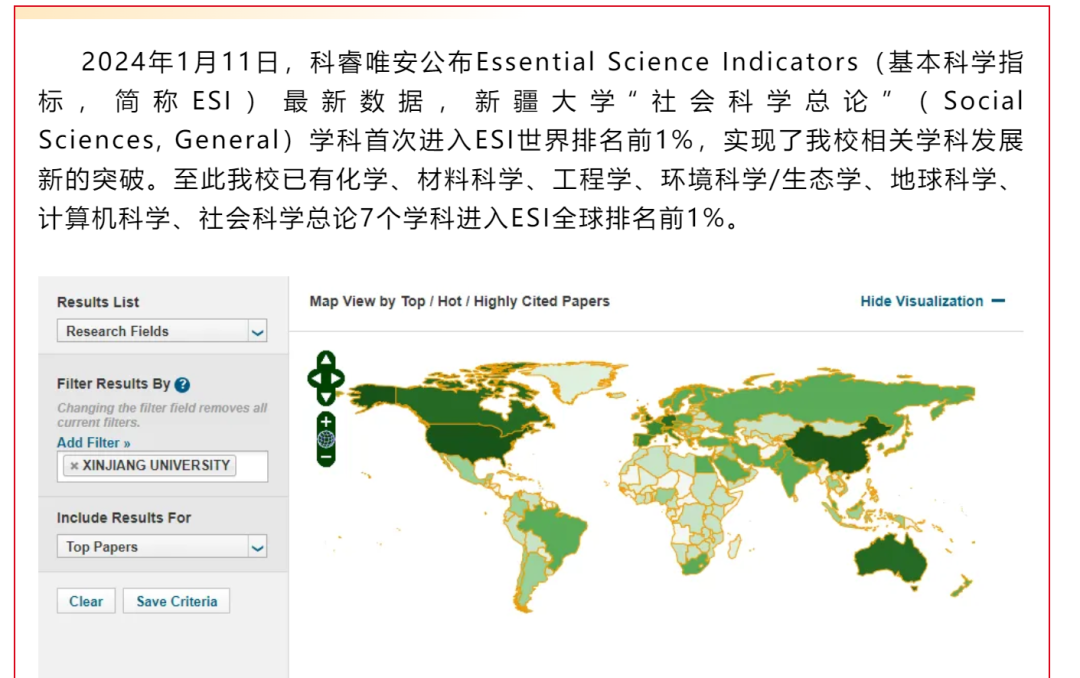Reset map to full world view globe icon
The width and height of the screenshot is (1080, 678).
(326, 439)
